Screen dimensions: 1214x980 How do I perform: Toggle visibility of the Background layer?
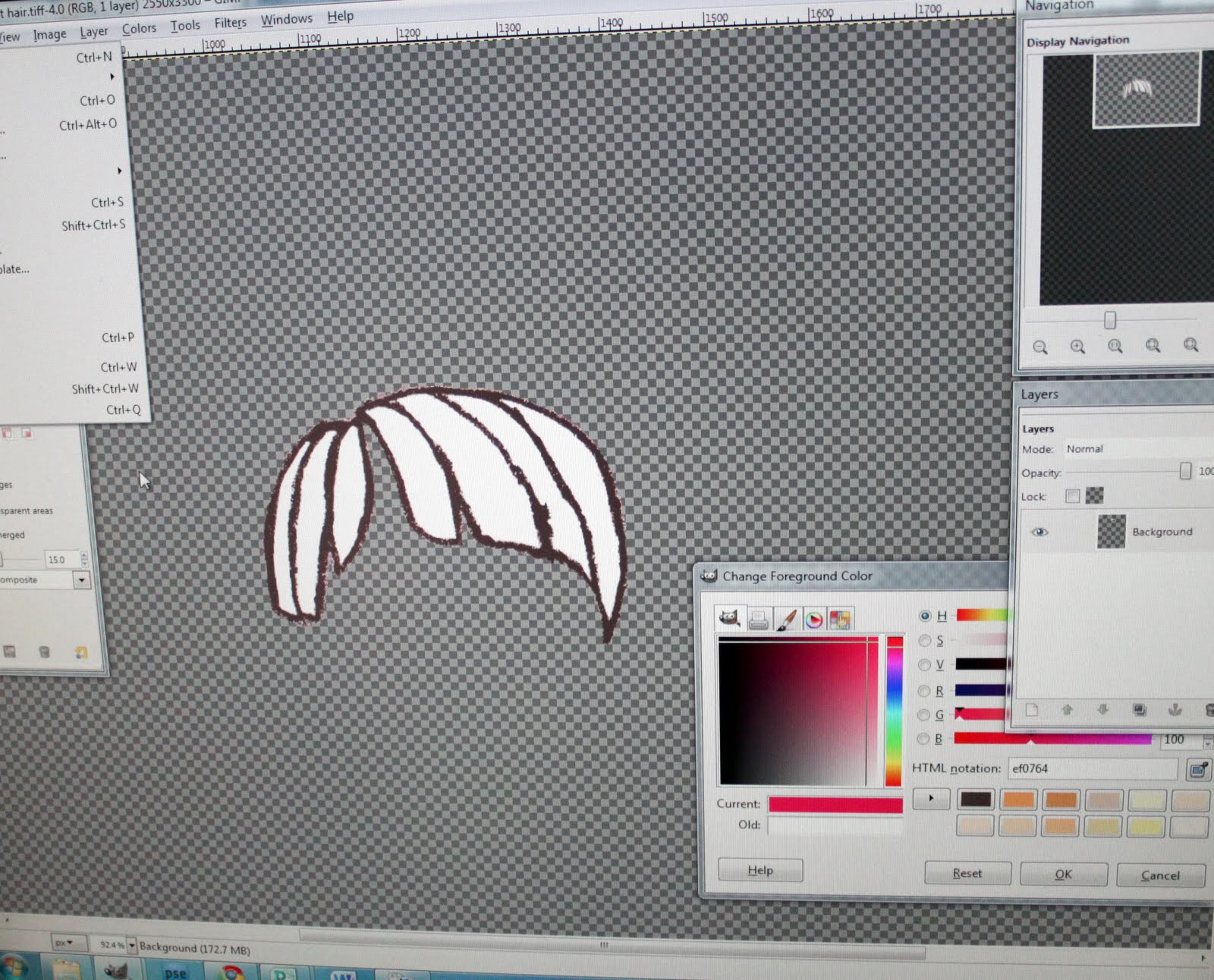coord(1039,532)
